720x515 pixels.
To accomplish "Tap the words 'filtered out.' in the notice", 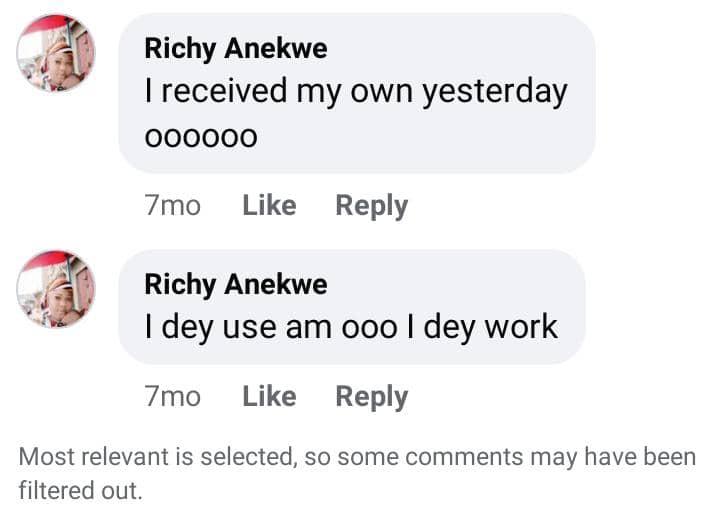I will click(81, 491).
